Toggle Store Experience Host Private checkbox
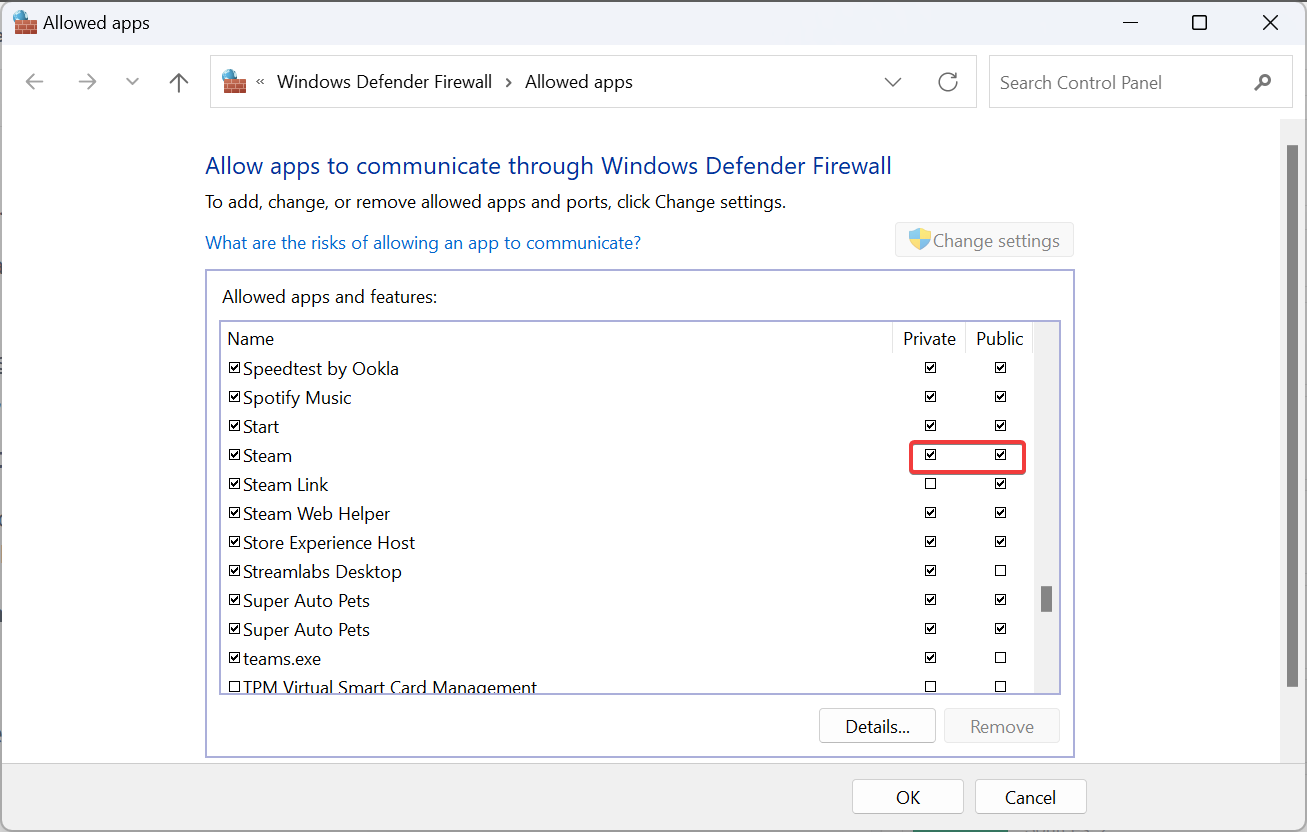This screenshot has width=1307, height=832. (x=931, y=542)
